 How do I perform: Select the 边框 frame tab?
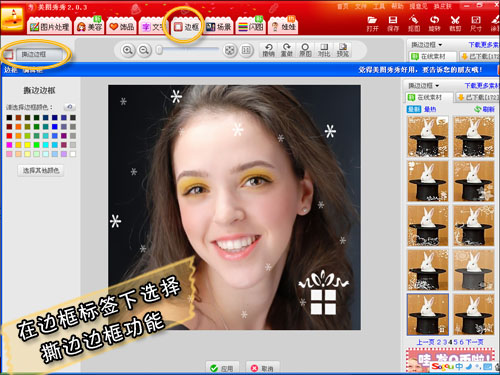point(186,27)
